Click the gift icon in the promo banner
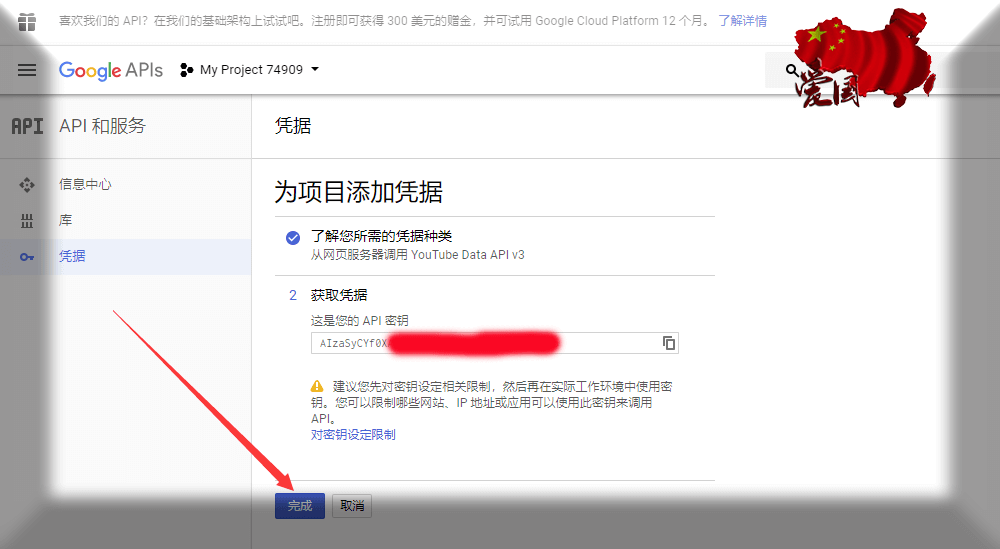 tap(27, 21)
